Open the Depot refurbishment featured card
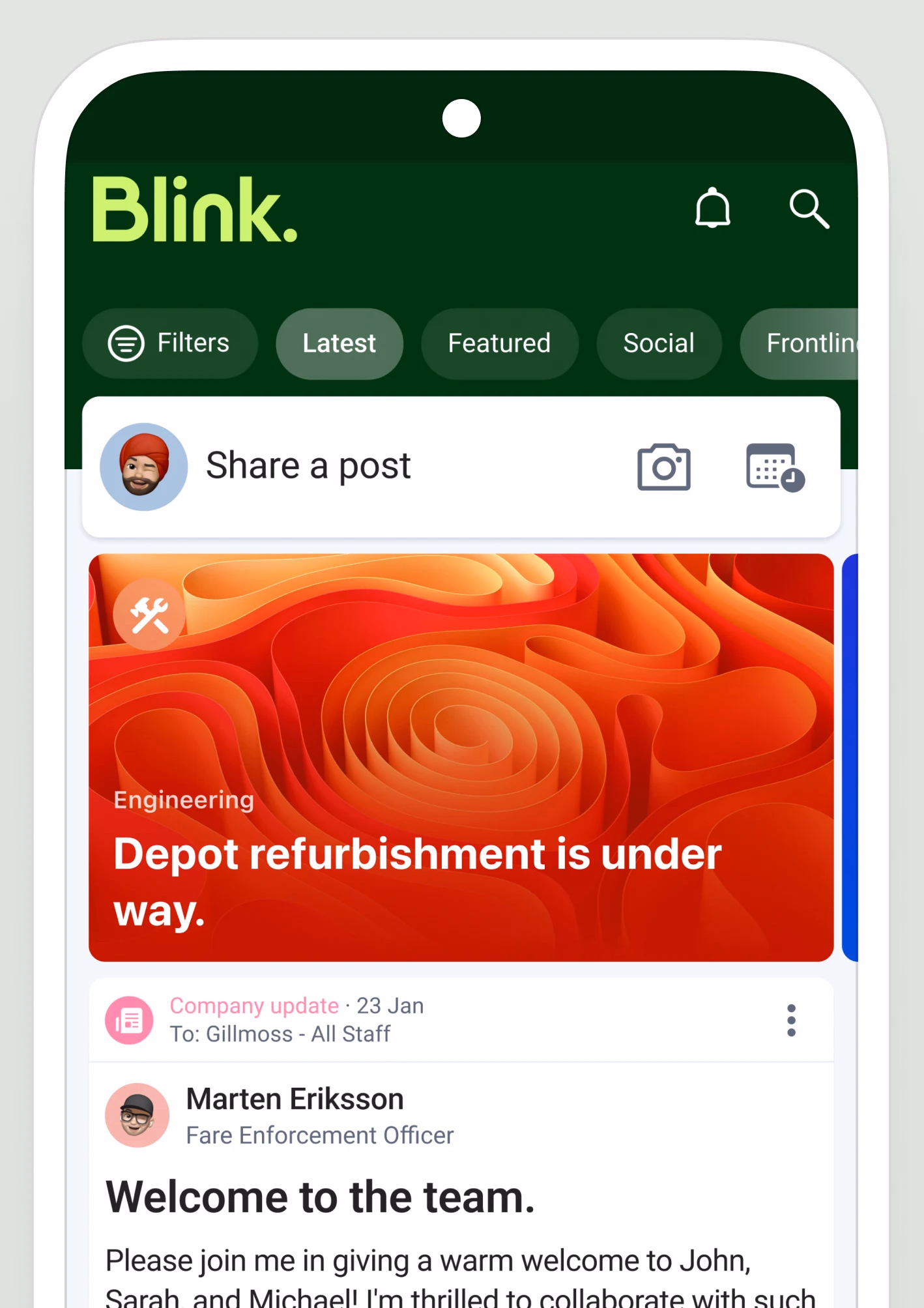 tap(461, 757)
